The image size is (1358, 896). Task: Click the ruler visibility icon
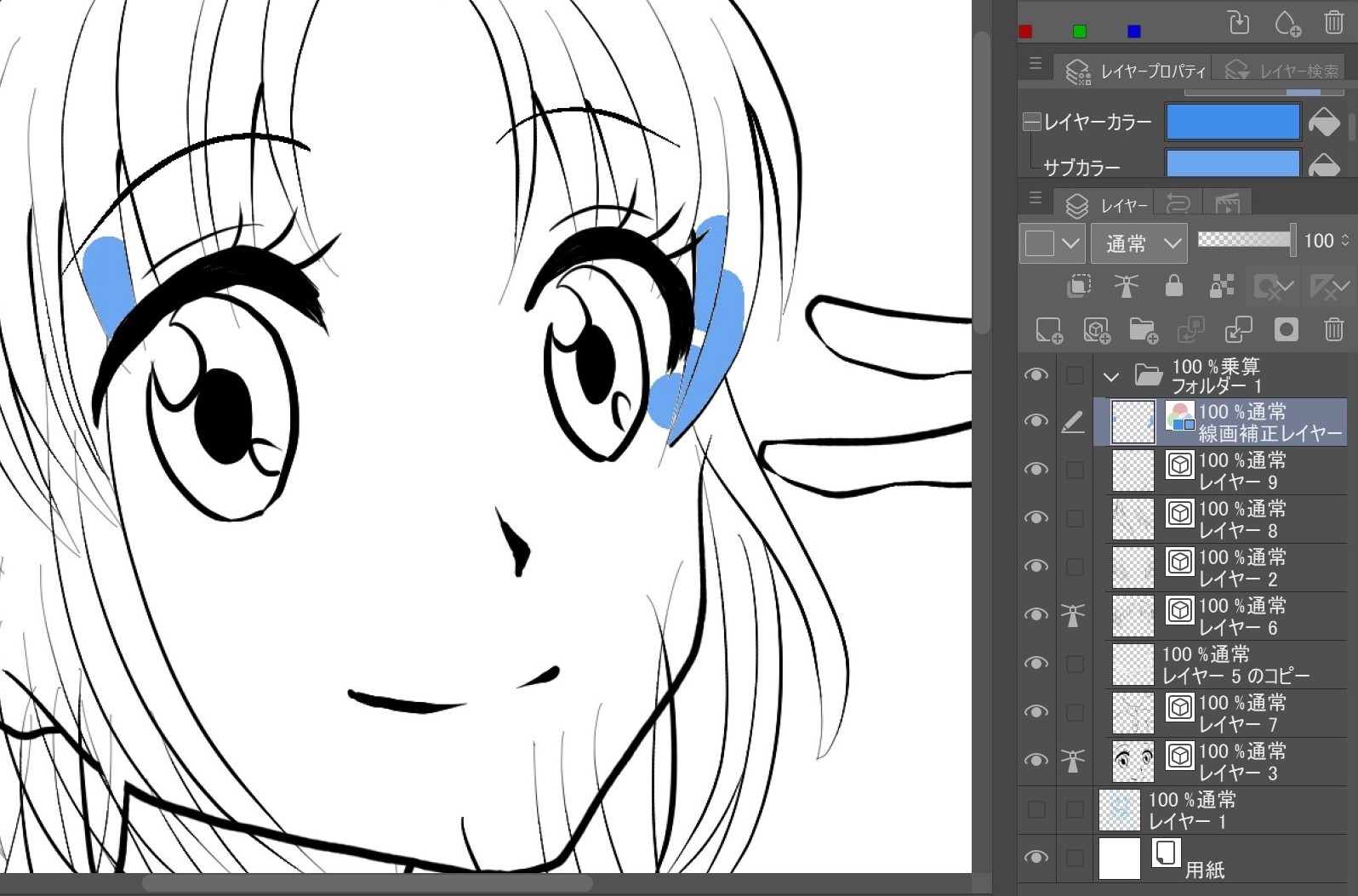click(x=1329, y=287)
